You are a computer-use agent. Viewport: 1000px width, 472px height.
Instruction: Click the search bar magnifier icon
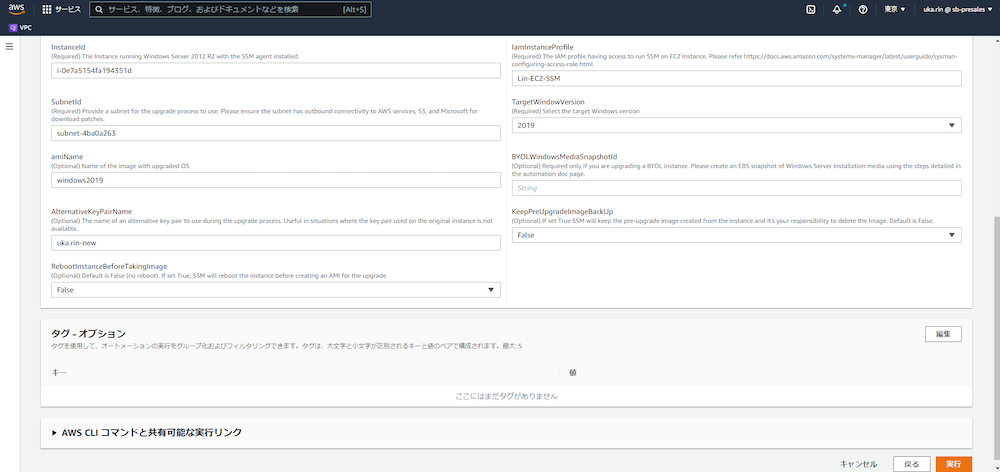point(98,10)
